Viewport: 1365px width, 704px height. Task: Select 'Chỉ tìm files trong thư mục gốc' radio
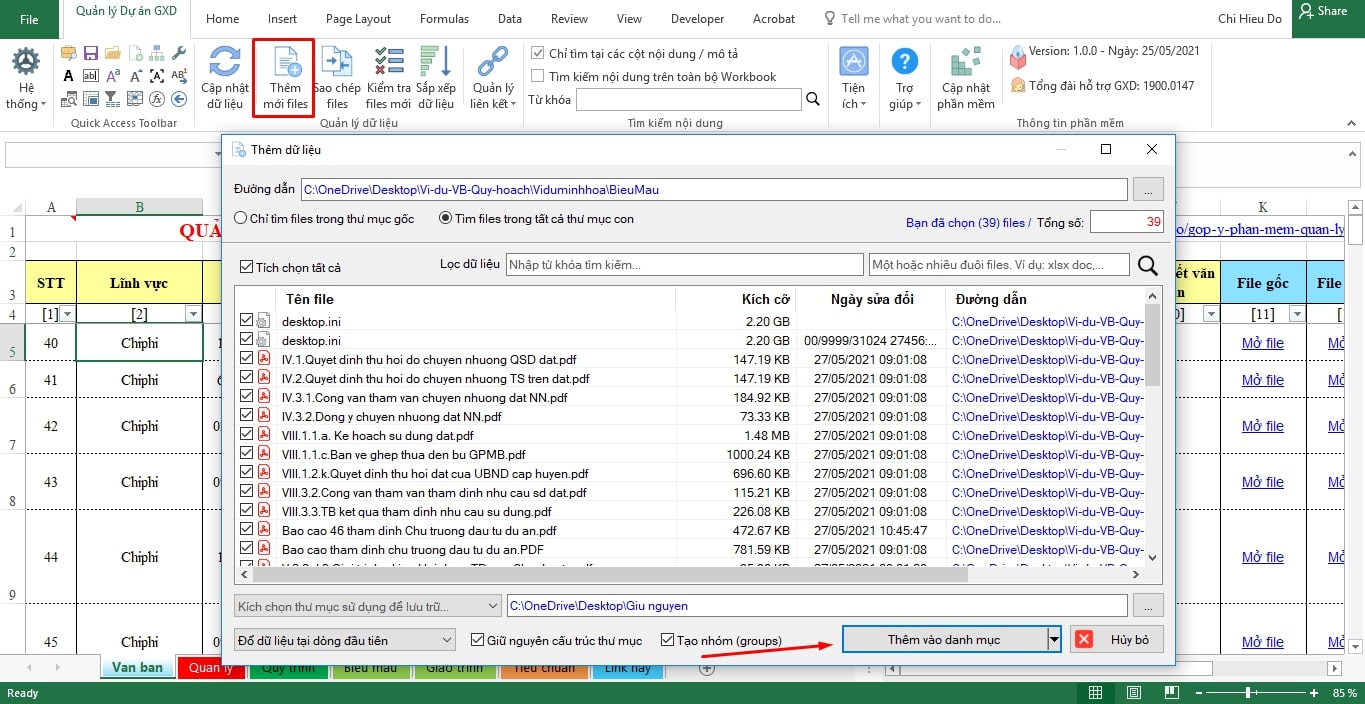(241, 218)
